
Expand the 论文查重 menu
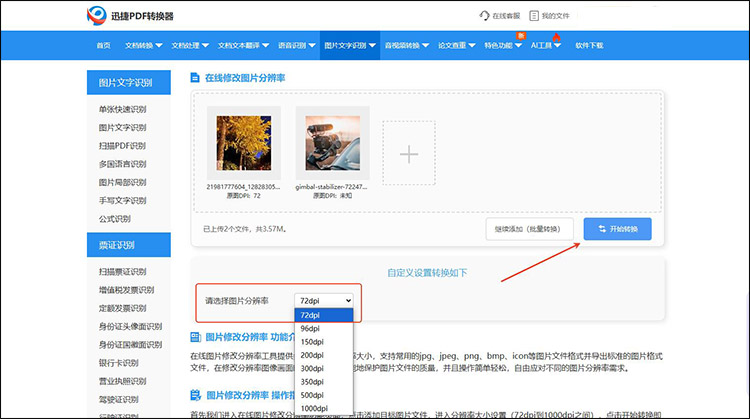point(457,45)
